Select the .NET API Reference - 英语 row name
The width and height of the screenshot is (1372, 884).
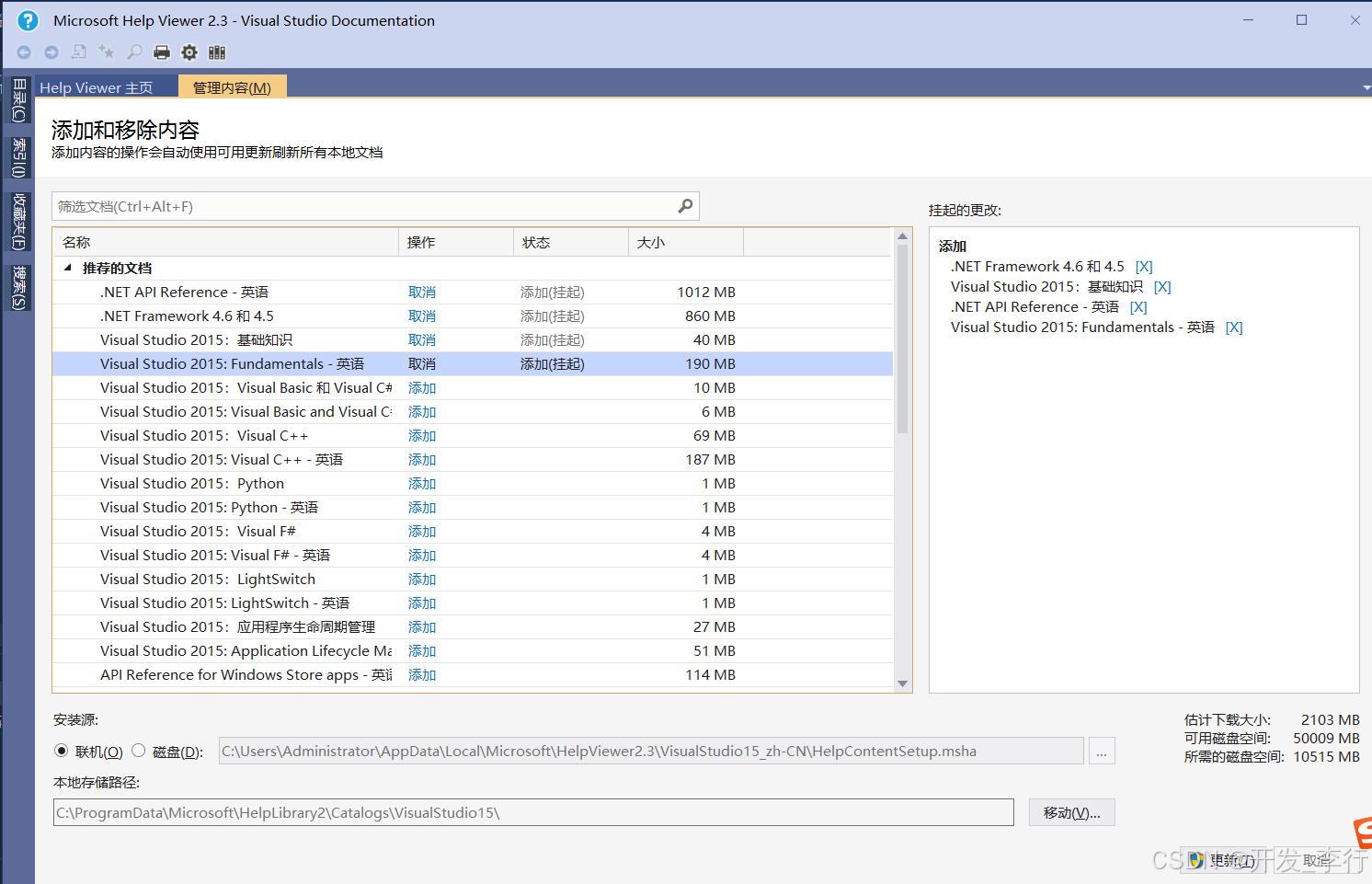[x=184, y=292]
